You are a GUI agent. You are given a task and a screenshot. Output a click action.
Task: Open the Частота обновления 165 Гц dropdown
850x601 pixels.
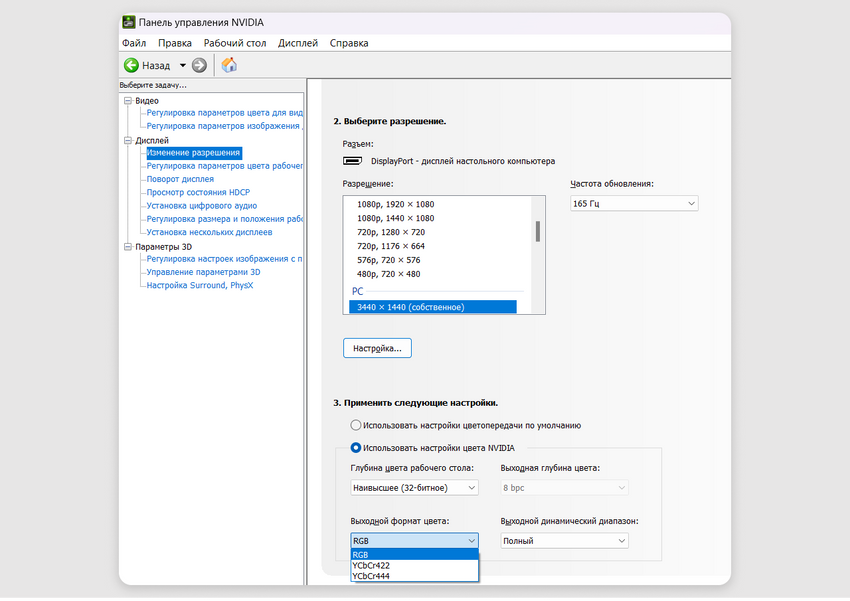(634, 204)
